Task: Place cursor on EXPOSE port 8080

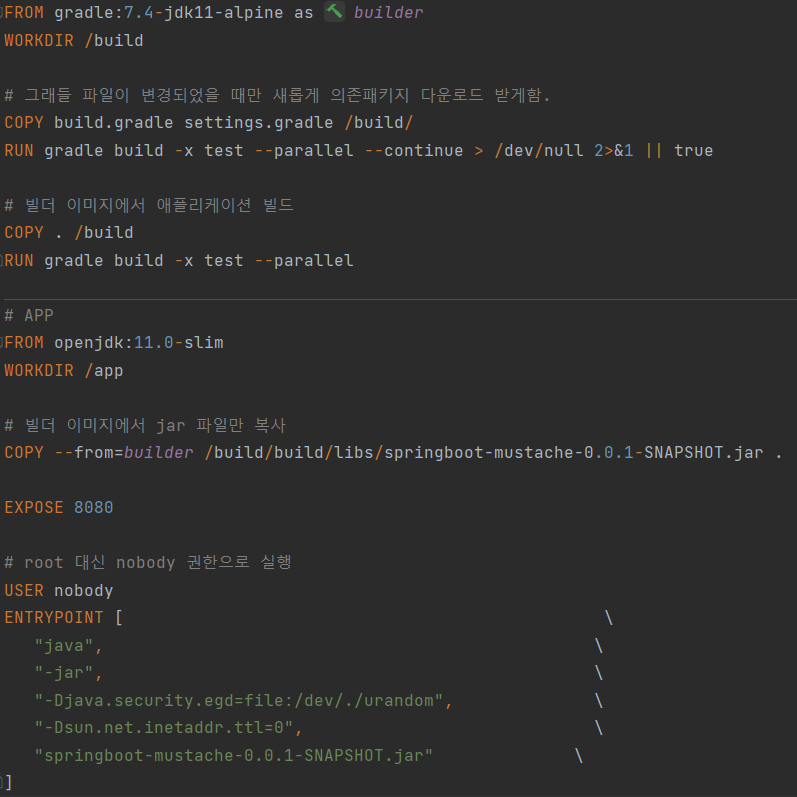Action: click(94, 507)
